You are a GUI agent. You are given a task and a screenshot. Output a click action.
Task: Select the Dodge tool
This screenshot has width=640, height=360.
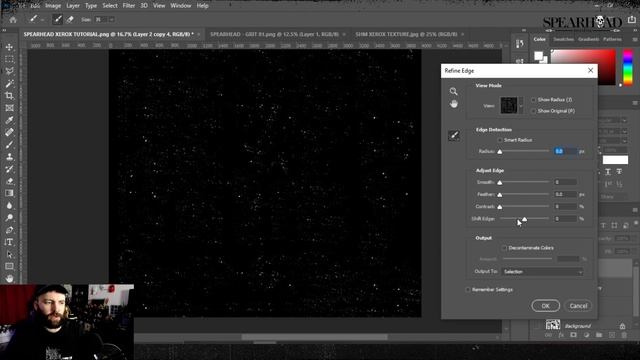[x=9, y=218]
